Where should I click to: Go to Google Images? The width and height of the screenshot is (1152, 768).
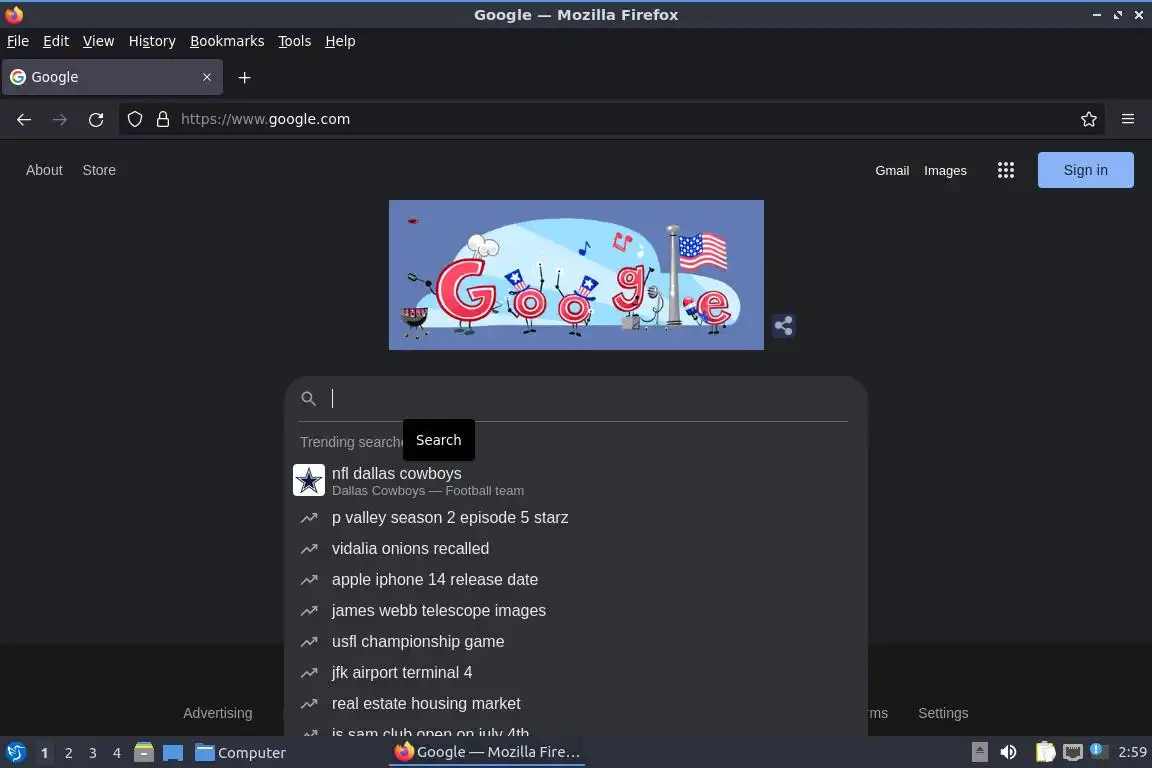945,171
